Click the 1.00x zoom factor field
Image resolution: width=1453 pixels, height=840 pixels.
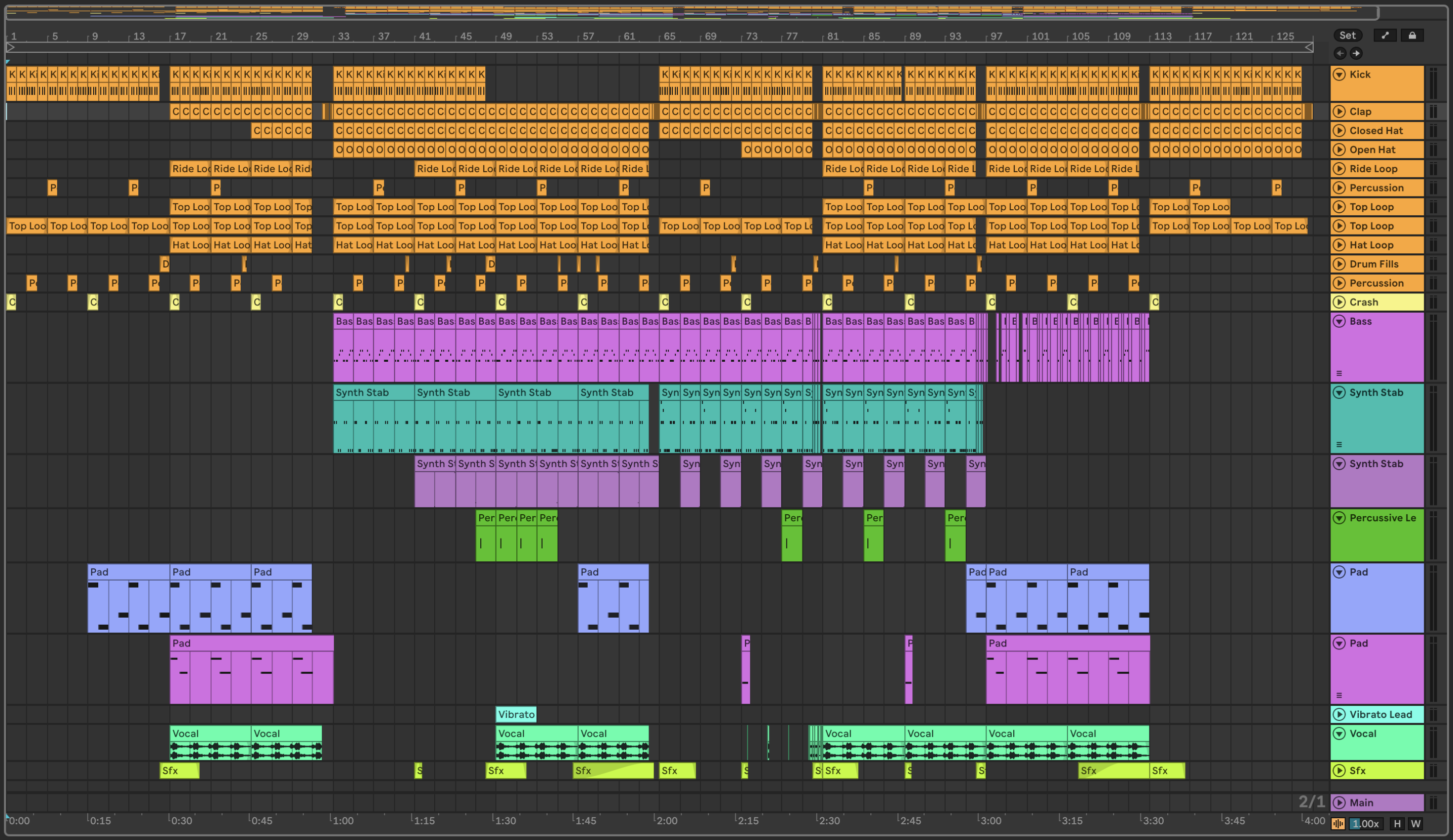(1365, 823)
